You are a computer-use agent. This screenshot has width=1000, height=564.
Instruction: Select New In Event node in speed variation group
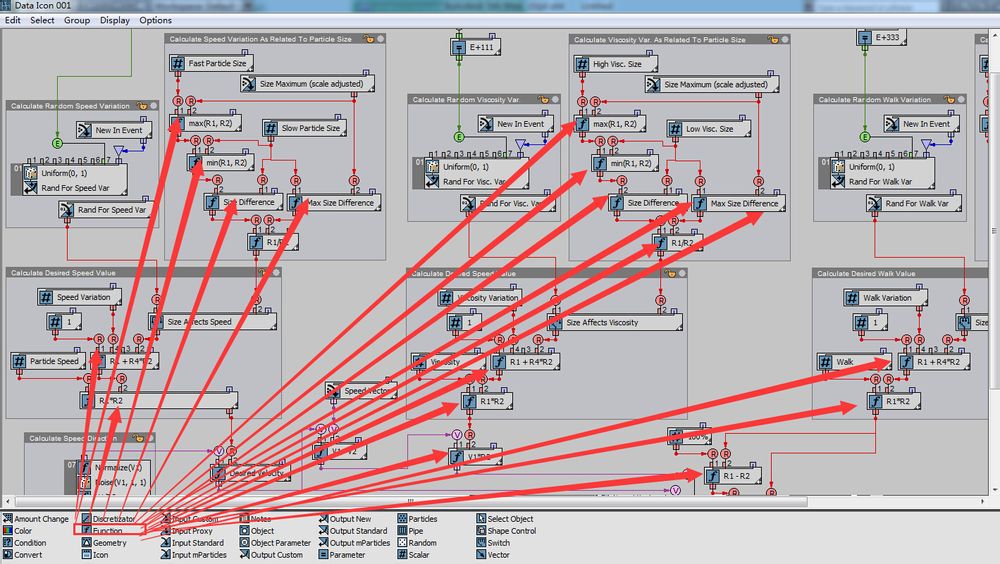tap(114, 130)
